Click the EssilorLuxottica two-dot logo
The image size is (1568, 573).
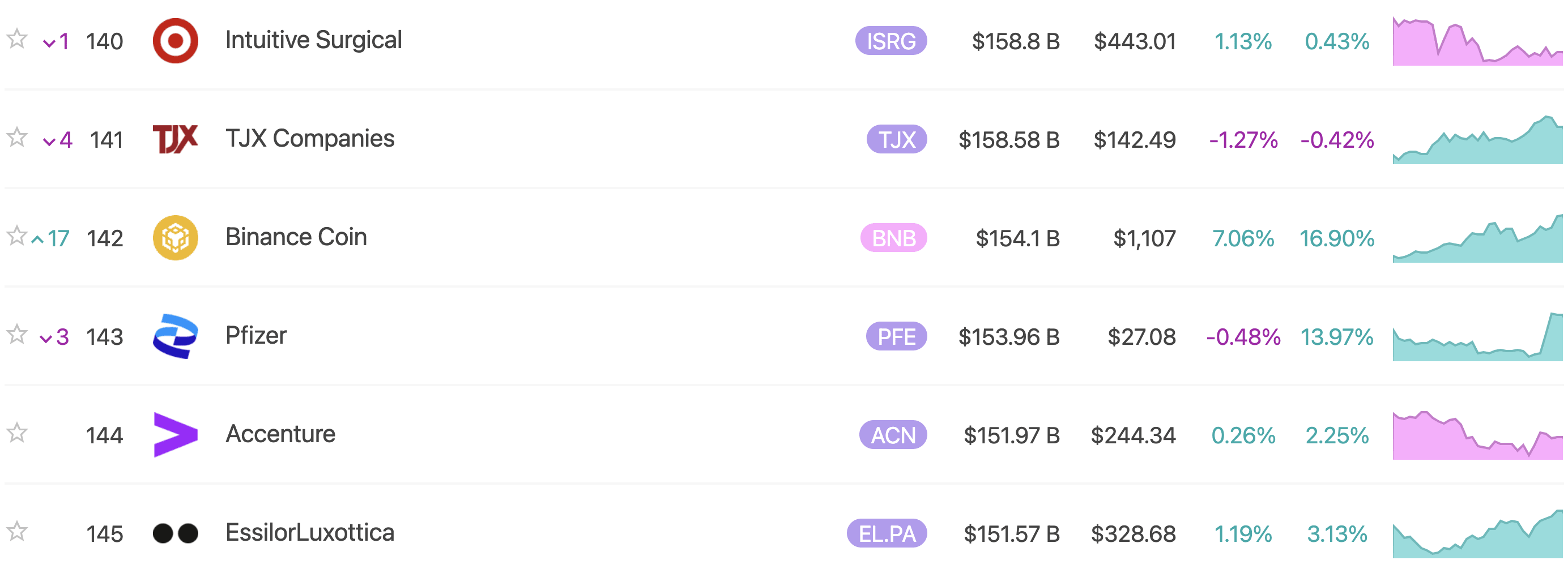[x=175, y=533]
